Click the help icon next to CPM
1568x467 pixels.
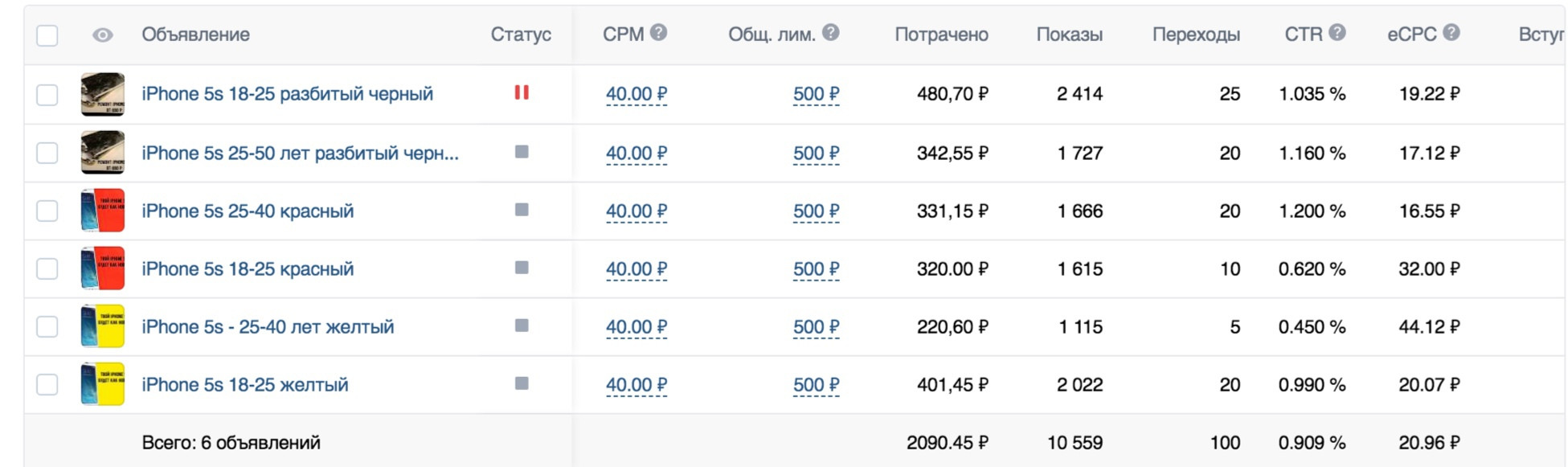[658, 33]
